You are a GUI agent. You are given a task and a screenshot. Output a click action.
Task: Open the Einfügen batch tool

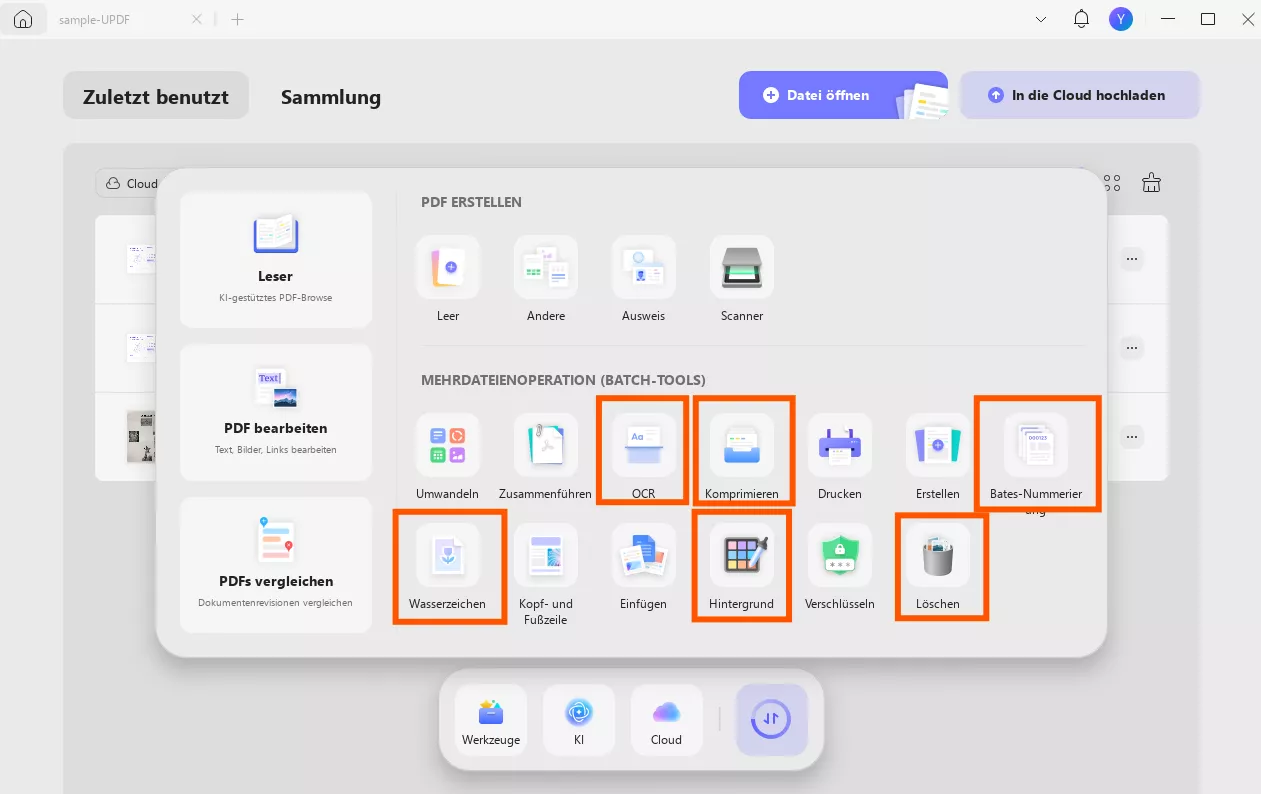click(x=644, y=555)
